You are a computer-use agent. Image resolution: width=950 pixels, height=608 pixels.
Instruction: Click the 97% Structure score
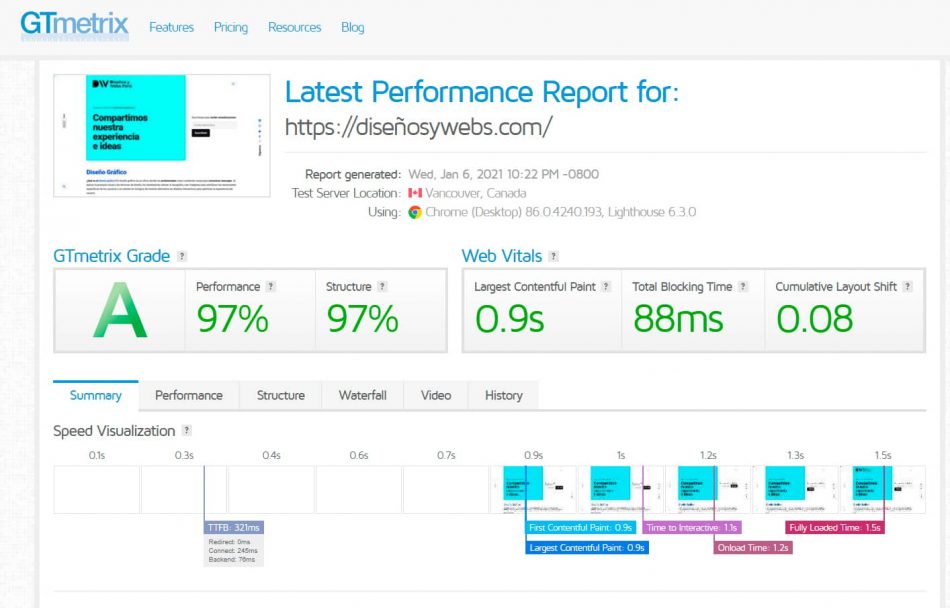362,319
